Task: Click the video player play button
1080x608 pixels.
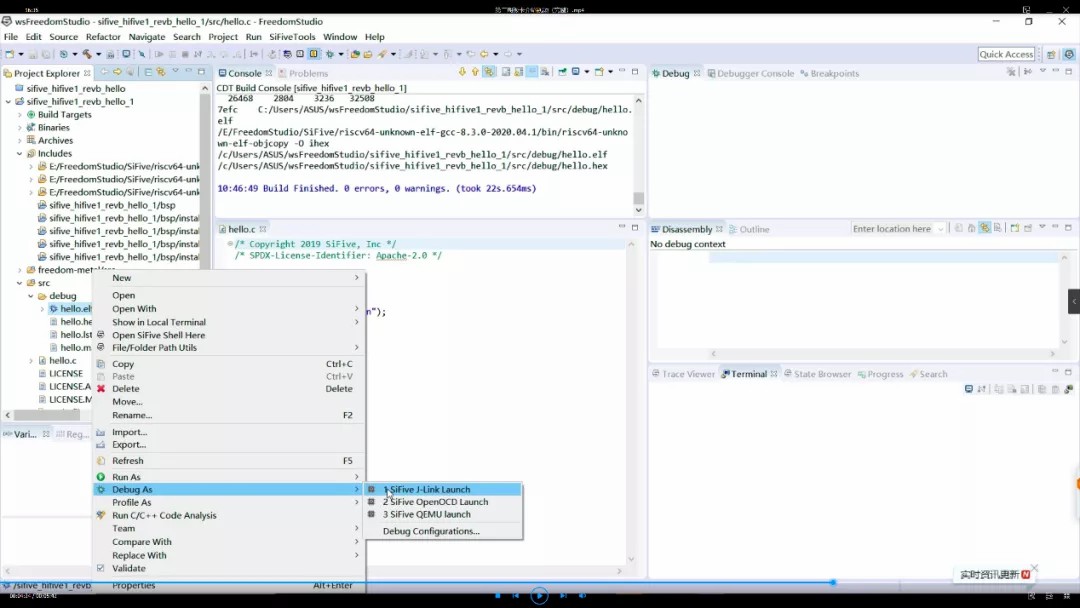Action: tap(539, 596)
